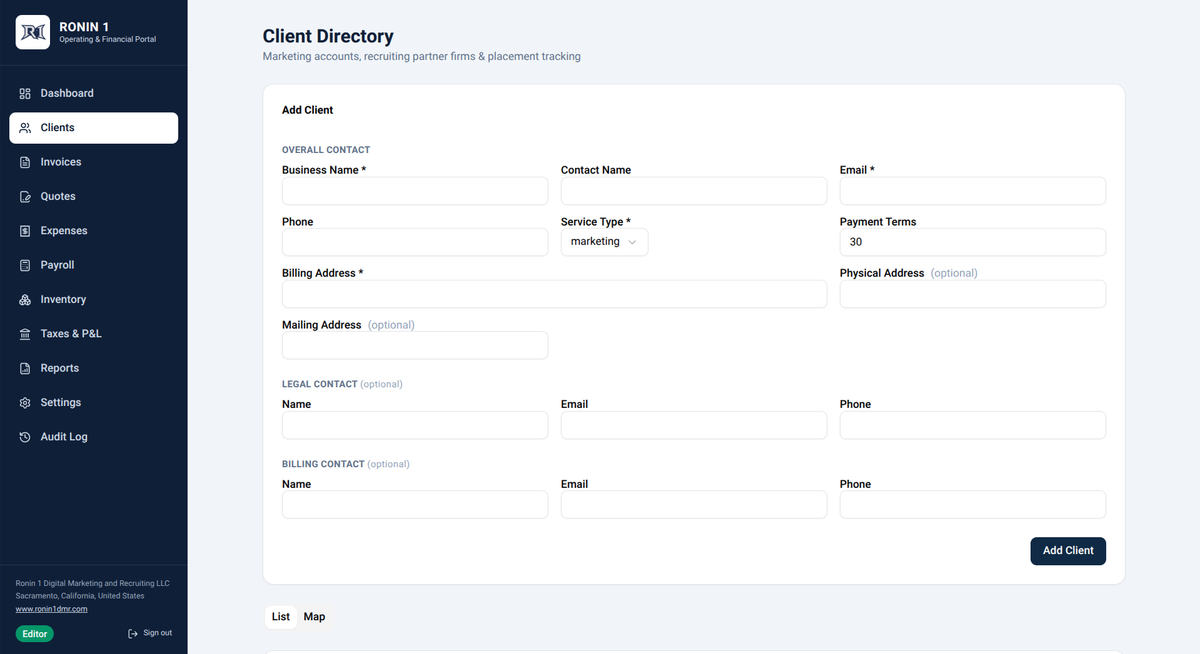Open the www.ronin1dmr.com link
Viewport: 1200px width, 654px height.
(52, 608)
